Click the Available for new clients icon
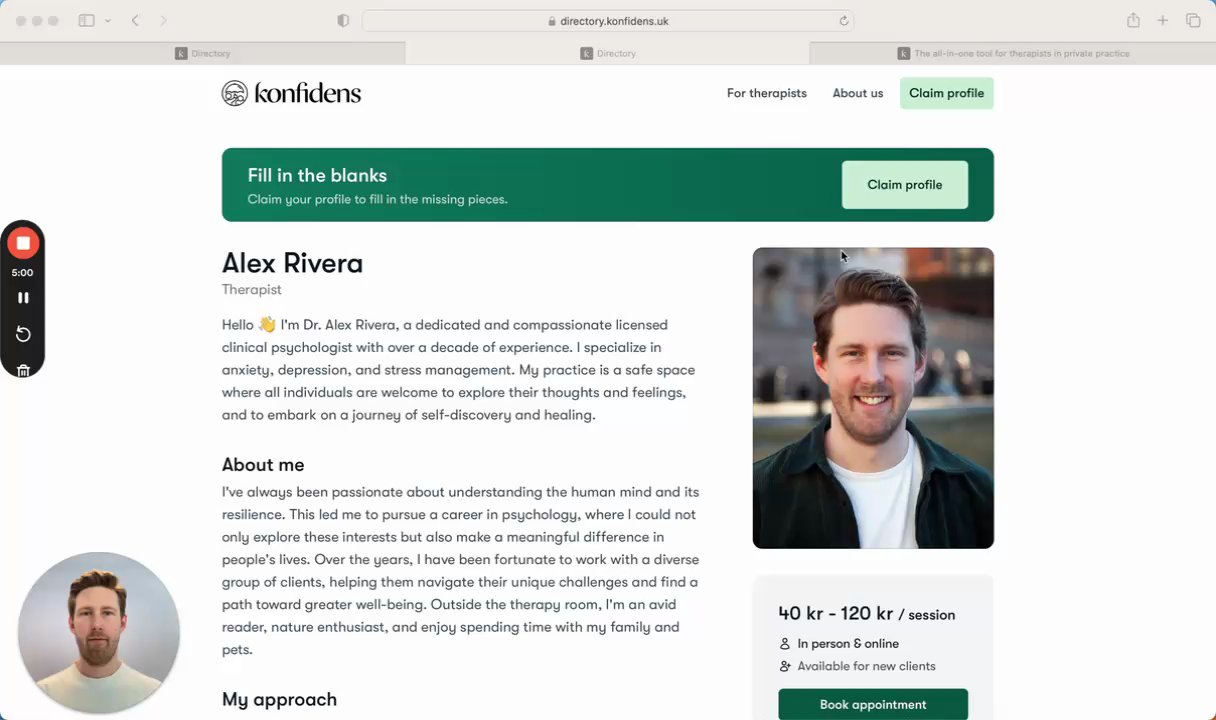 coord(785,666)
